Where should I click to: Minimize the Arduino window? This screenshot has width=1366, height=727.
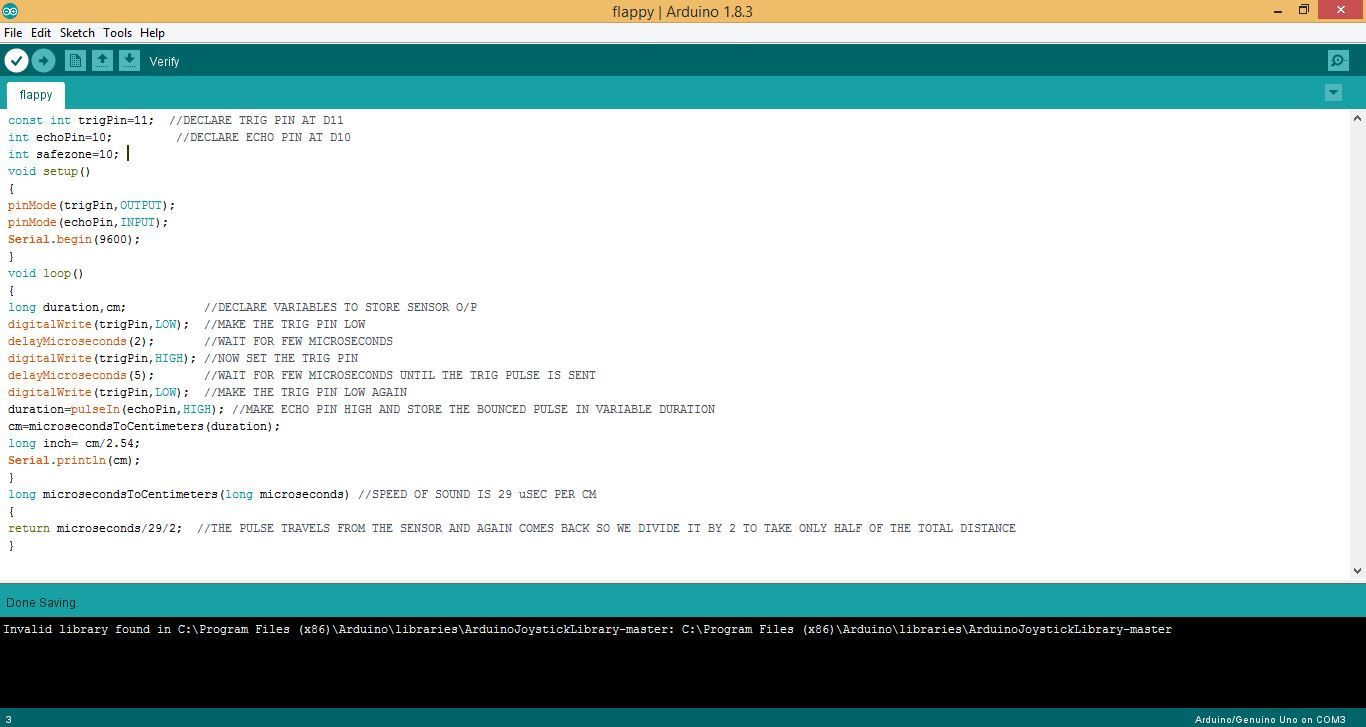1278,11
